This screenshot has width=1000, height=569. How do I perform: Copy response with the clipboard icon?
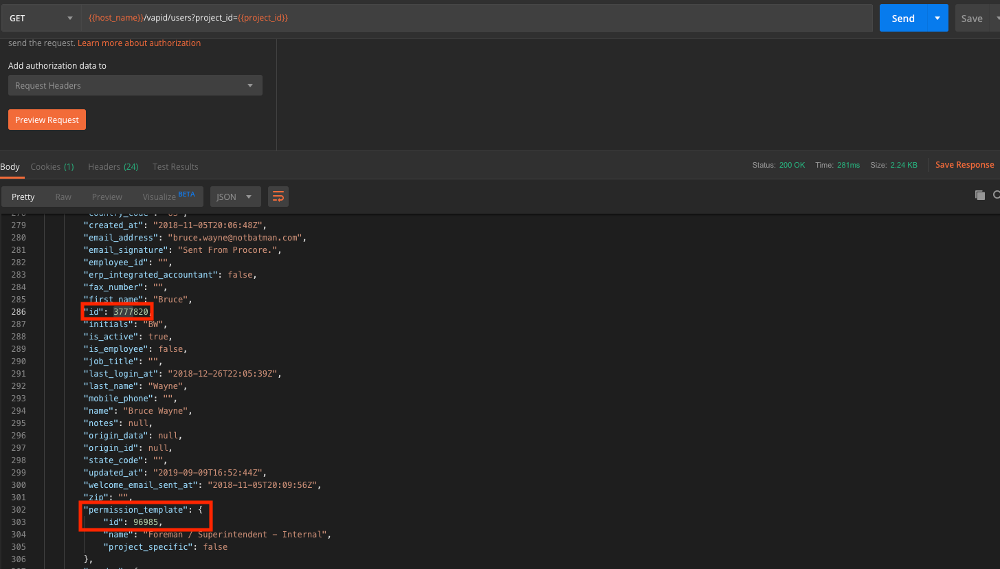tap(980, 195)
